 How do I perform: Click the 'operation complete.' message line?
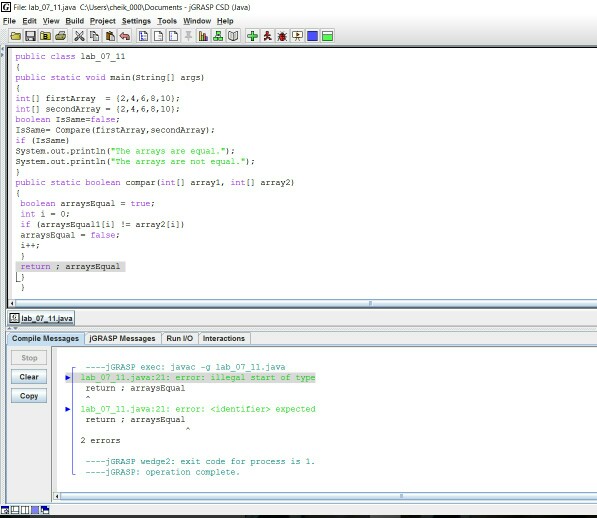click(163, 472)
